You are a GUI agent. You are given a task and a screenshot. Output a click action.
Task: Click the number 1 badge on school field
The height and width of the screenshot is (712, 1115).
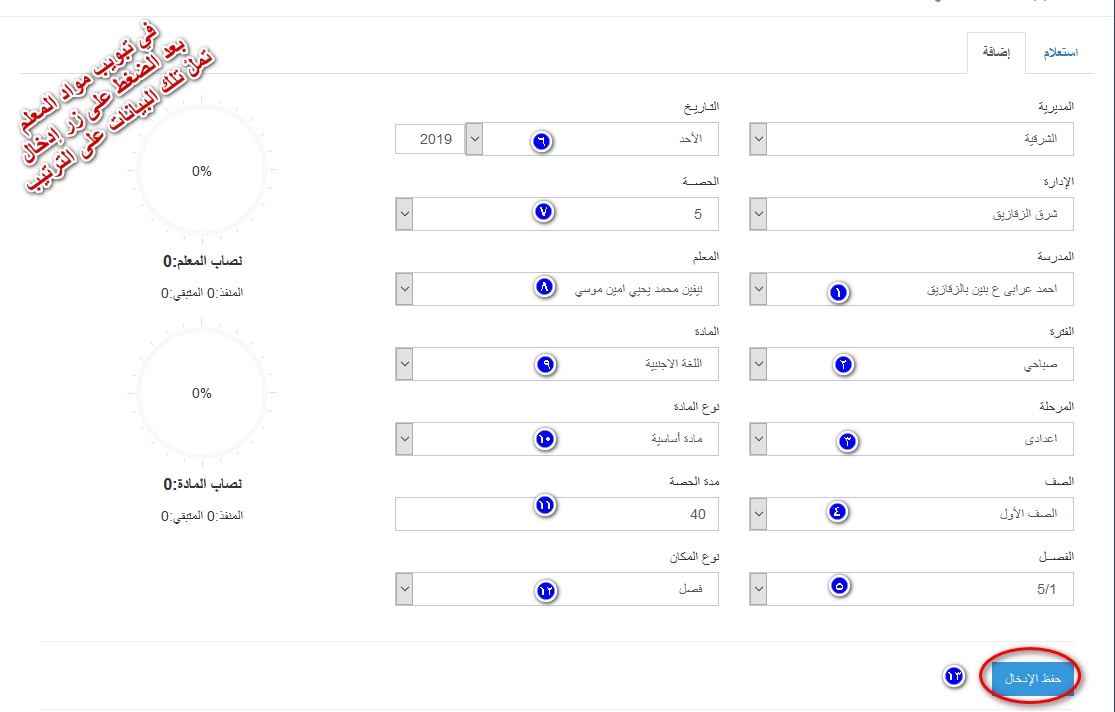pos(838,292)
